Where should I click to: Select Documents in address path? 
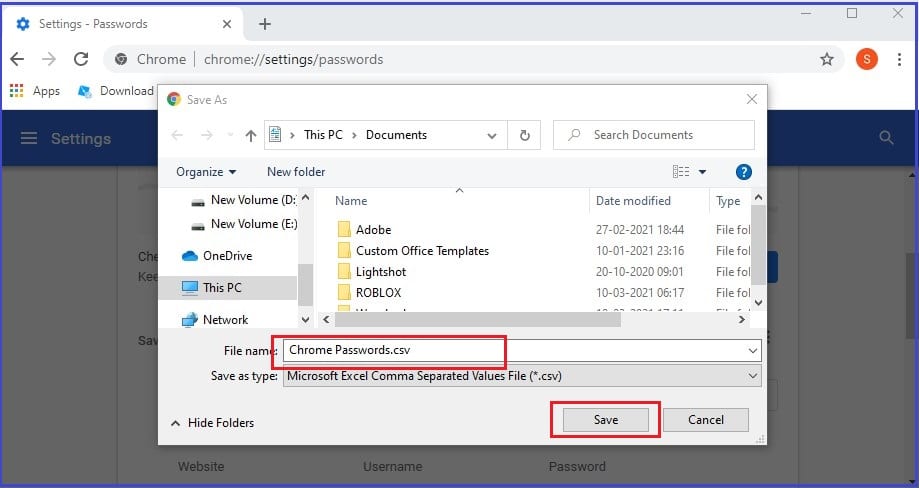pos(396,135)
